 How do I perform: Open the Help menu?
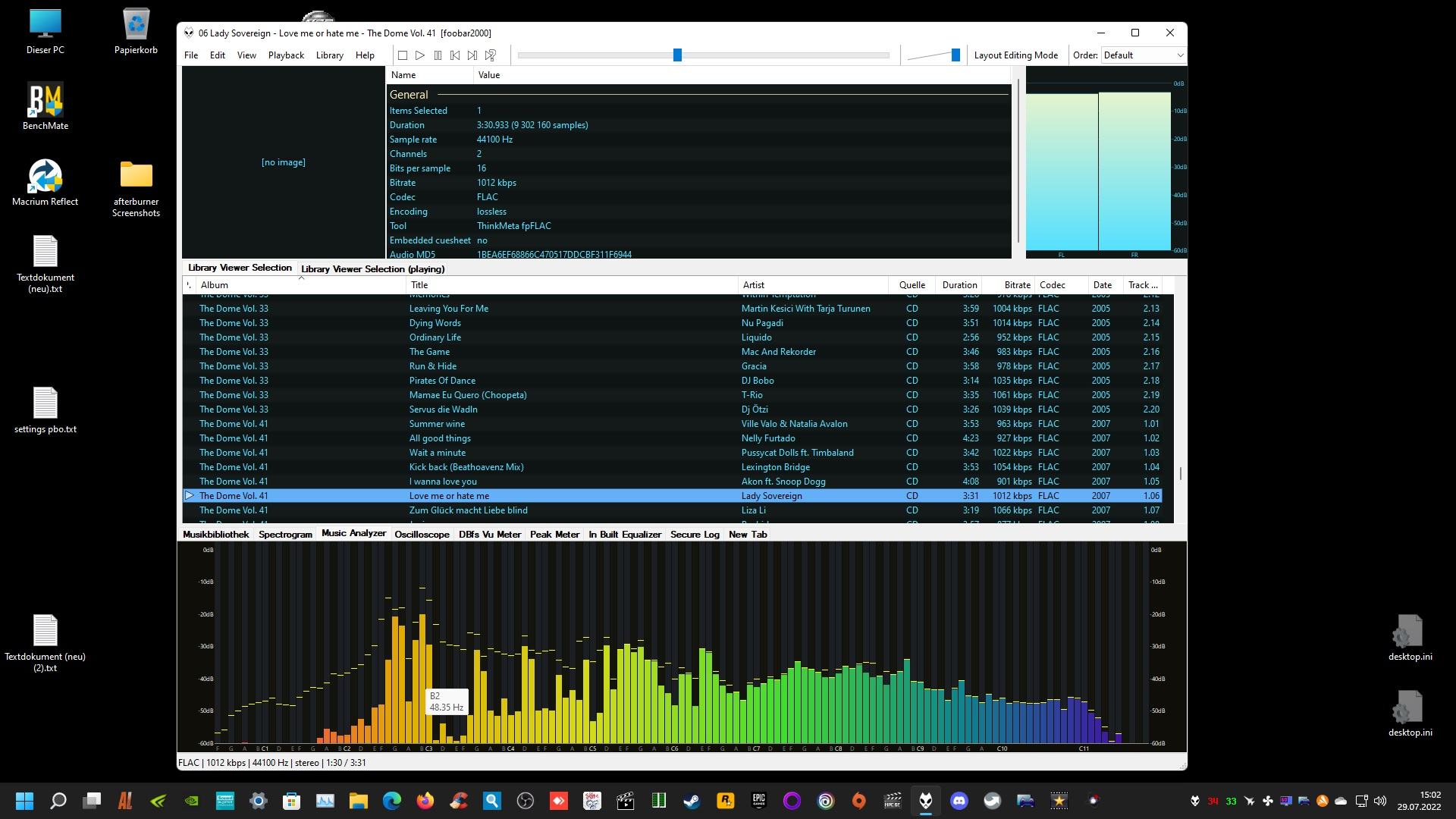click(x=365, y=55)
